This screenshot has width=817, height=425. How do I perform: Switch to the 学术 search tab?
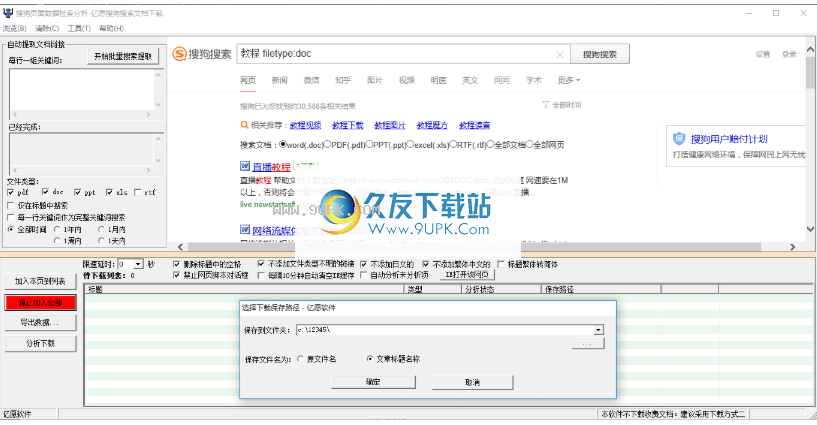click(x=534, y=80)
